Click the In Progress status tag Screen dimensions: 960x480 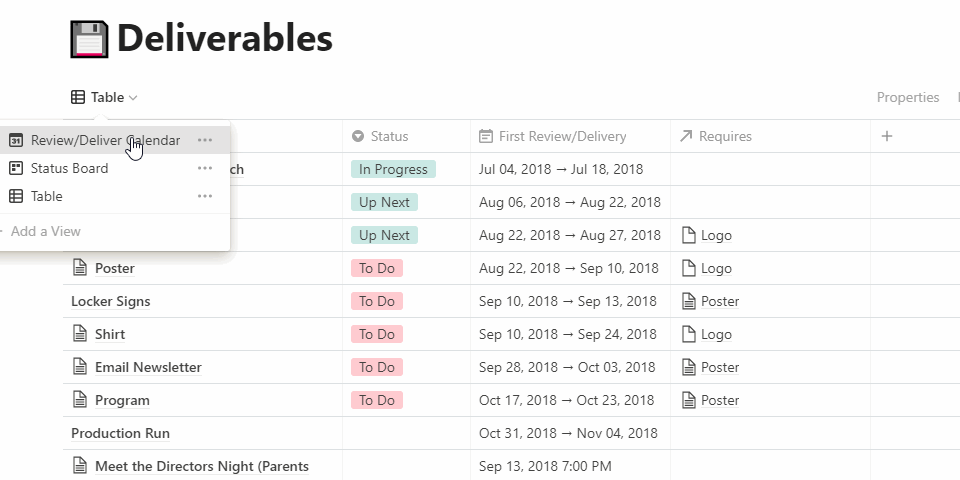[393, 169]
